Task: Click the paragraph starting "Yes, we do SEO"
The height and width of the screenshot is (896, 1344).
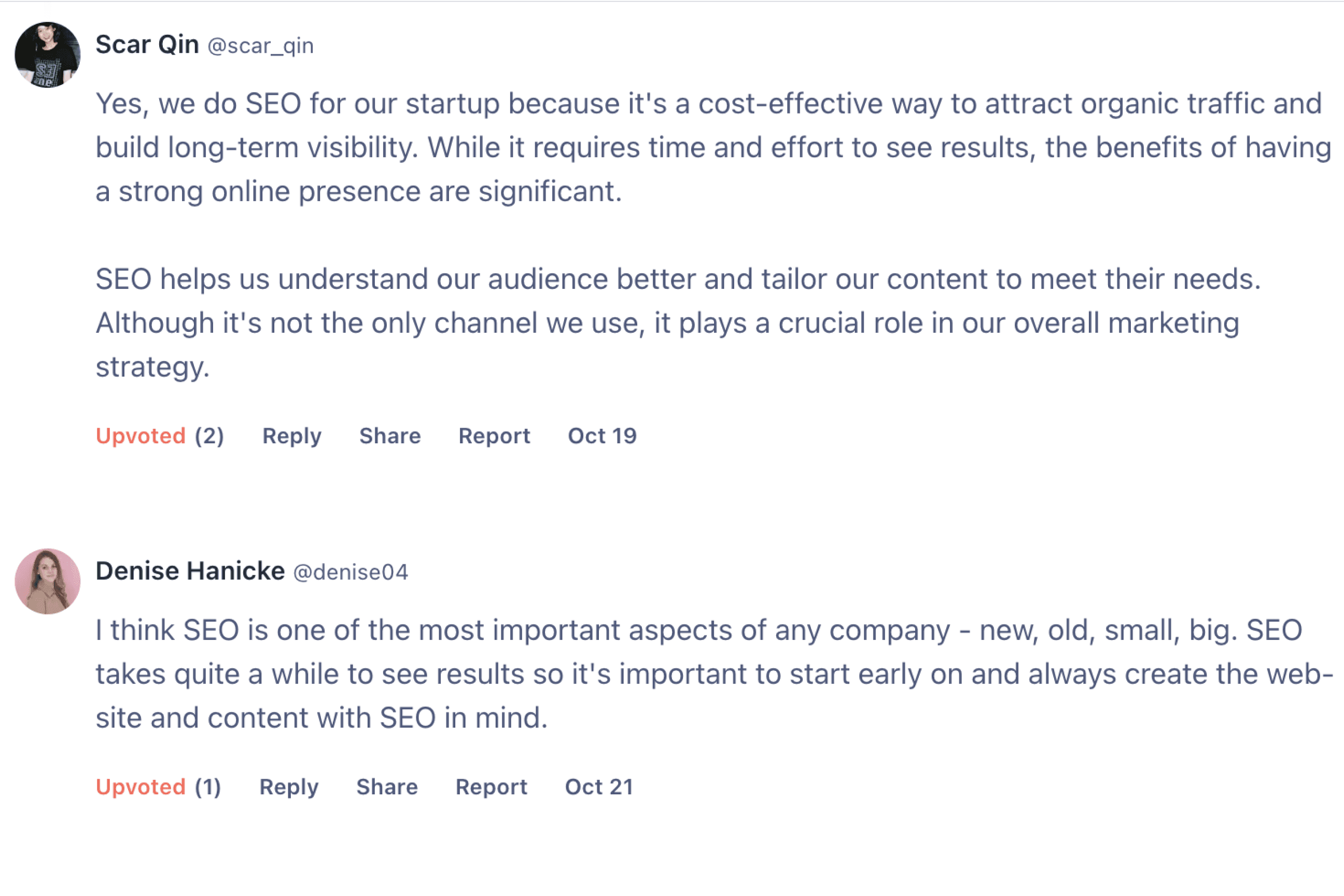Action: (709, 147)
